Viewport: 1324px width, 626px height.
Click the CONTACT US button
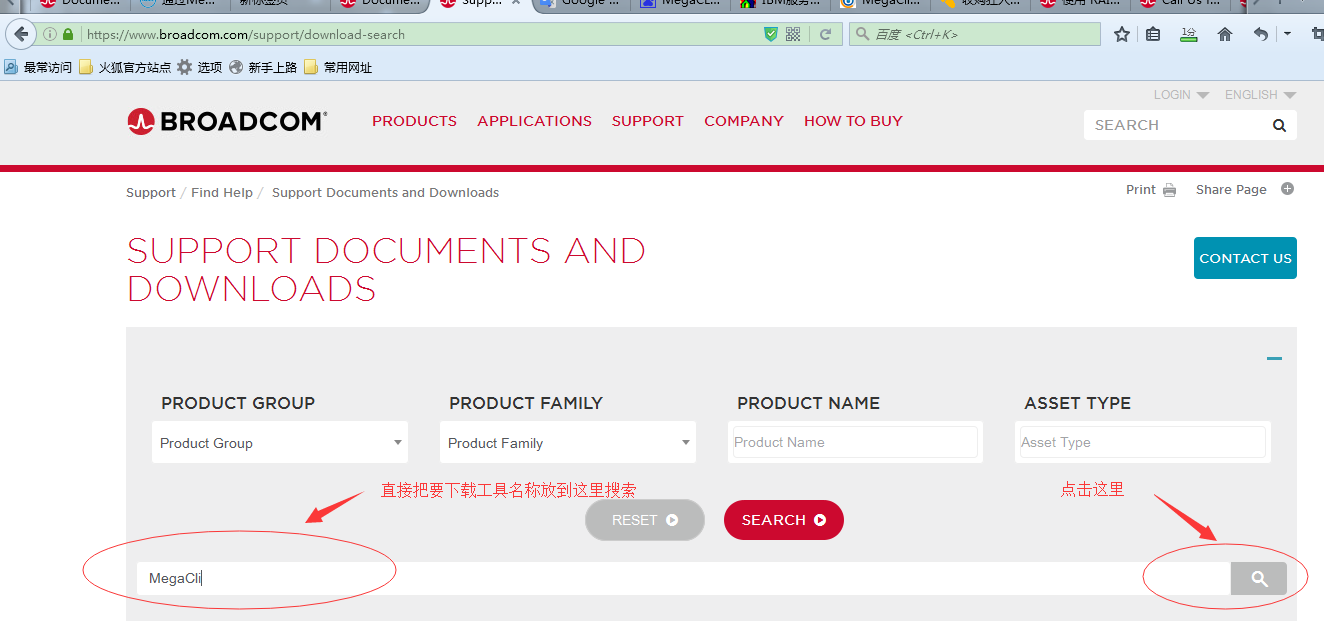1245,258
